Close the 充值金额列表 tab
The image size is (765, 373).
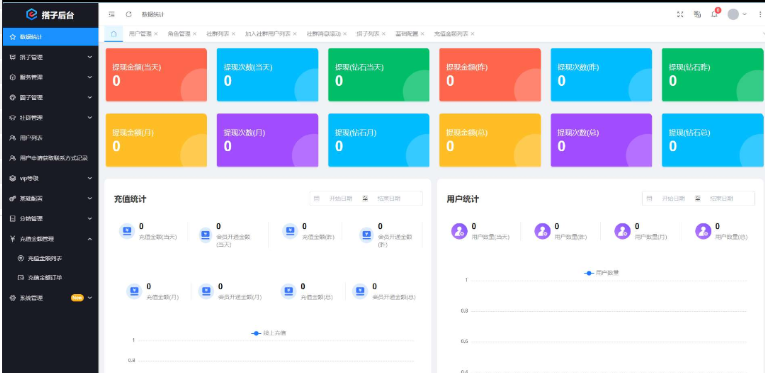pos(472,34)
